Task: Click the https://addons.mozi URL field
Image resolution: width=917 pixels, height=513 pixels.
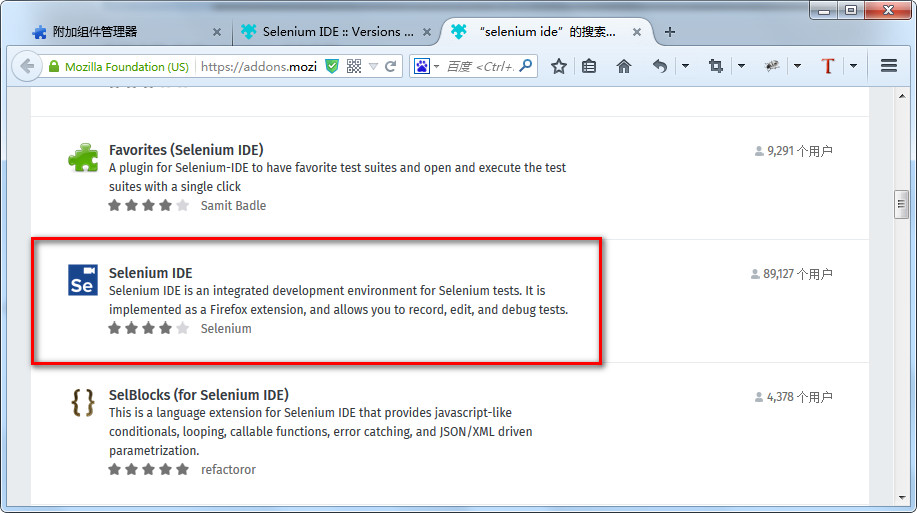Action: click(258, 67)
